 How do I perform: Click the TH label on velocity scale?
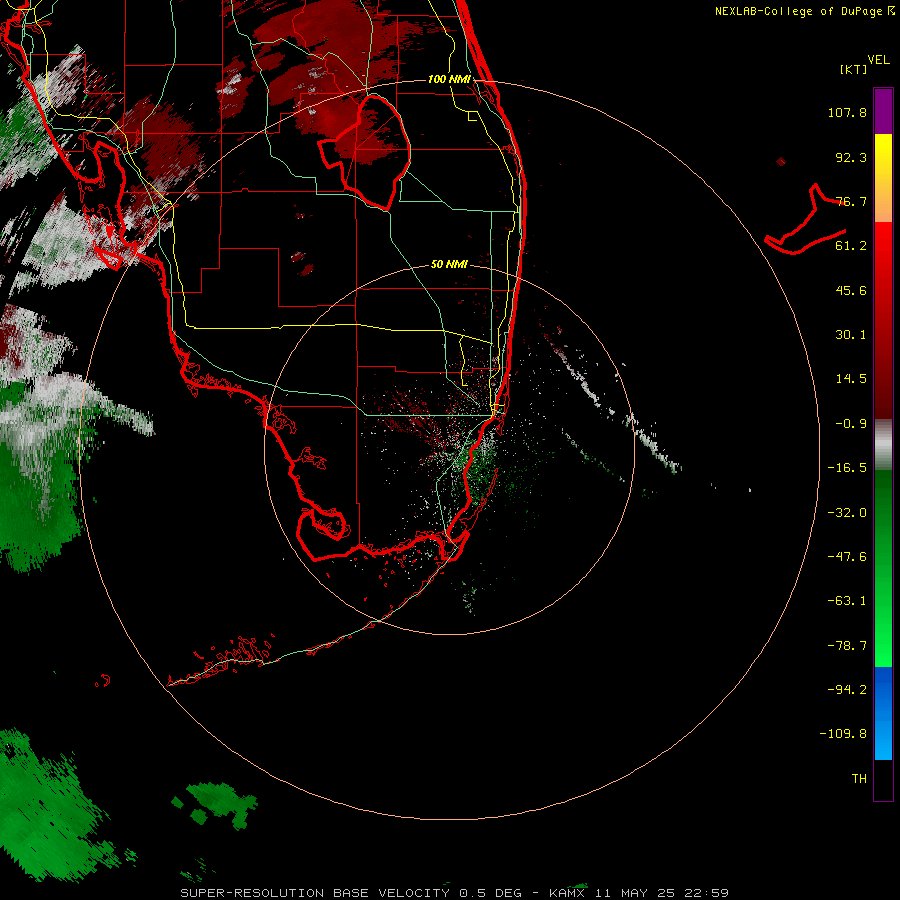pyautogui.click(x=859, y=779)
